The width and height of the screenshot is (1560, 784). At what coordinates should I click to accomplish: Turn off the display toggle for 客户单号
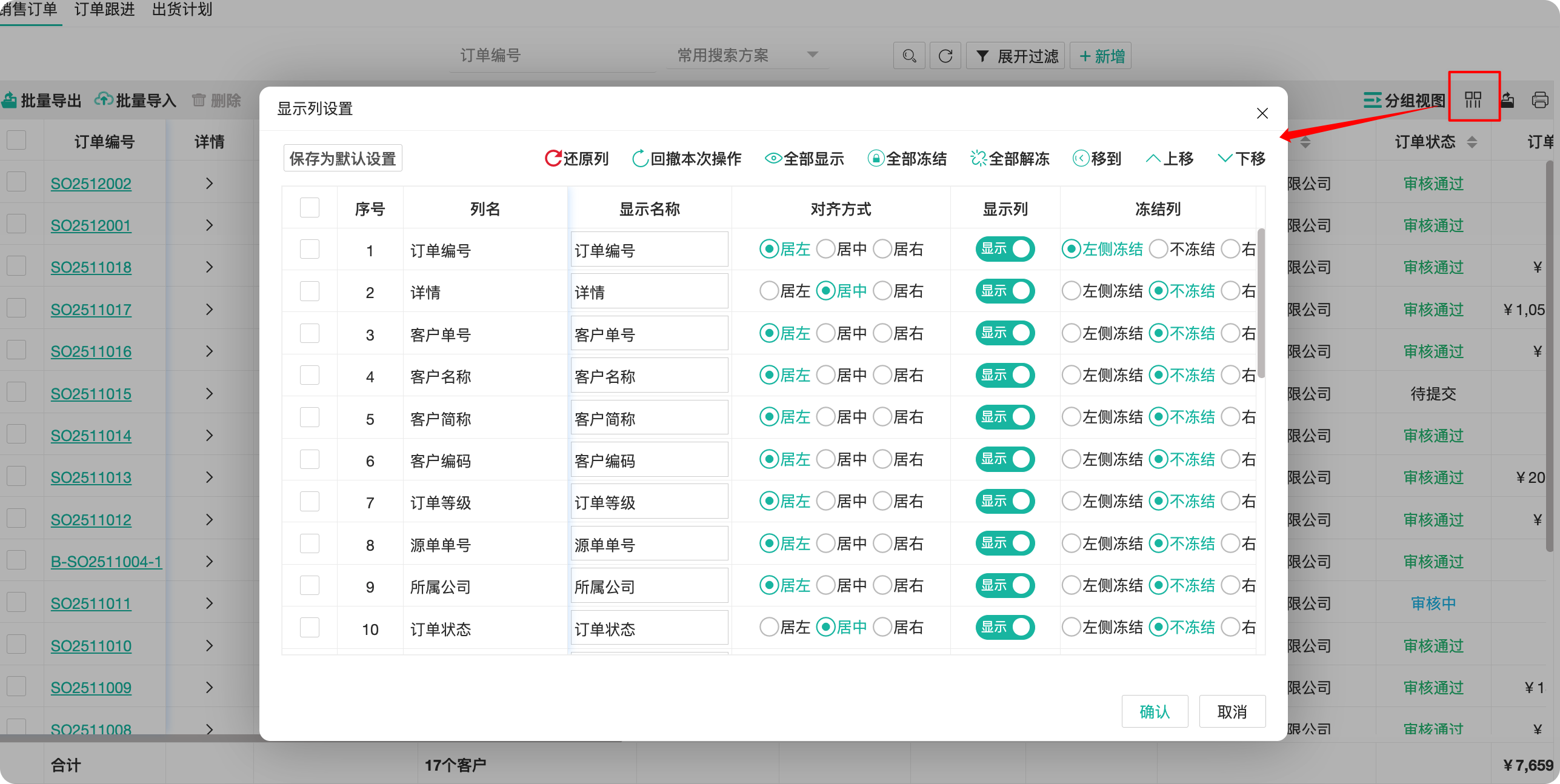pyautogui.click(x=1005, y=333)
